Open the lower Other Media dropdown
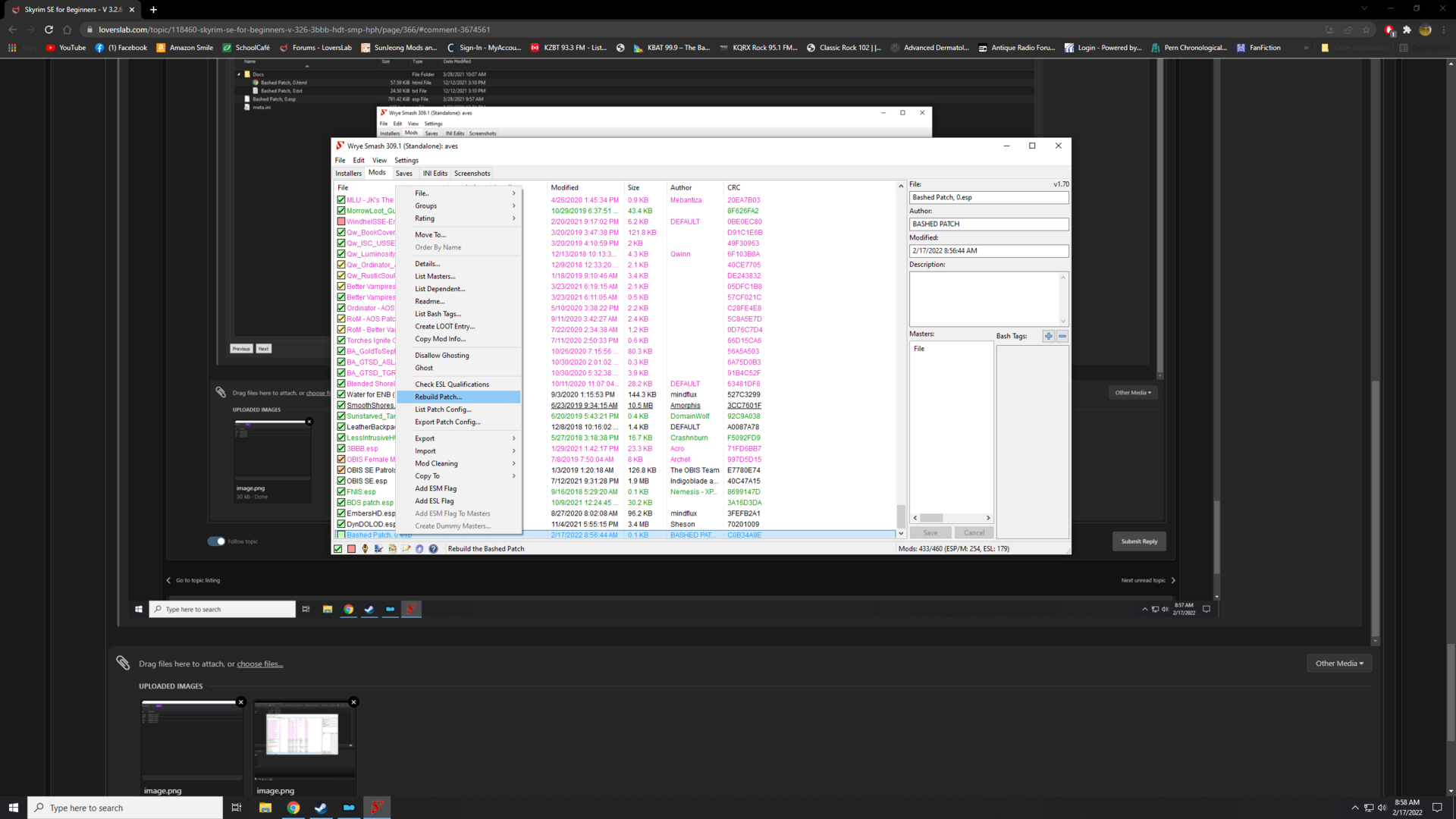The height and width of the screenshot is (819, 1456). coord(1339,664)
